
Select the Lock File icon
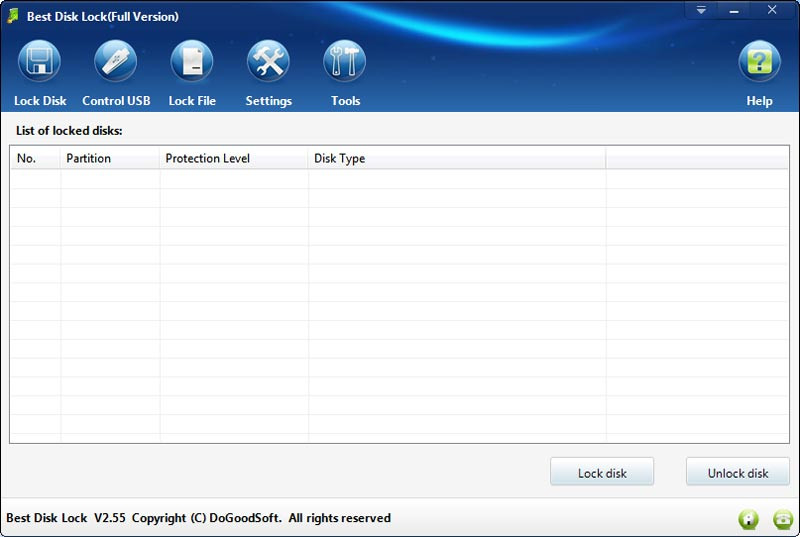[x=192, y=61]
